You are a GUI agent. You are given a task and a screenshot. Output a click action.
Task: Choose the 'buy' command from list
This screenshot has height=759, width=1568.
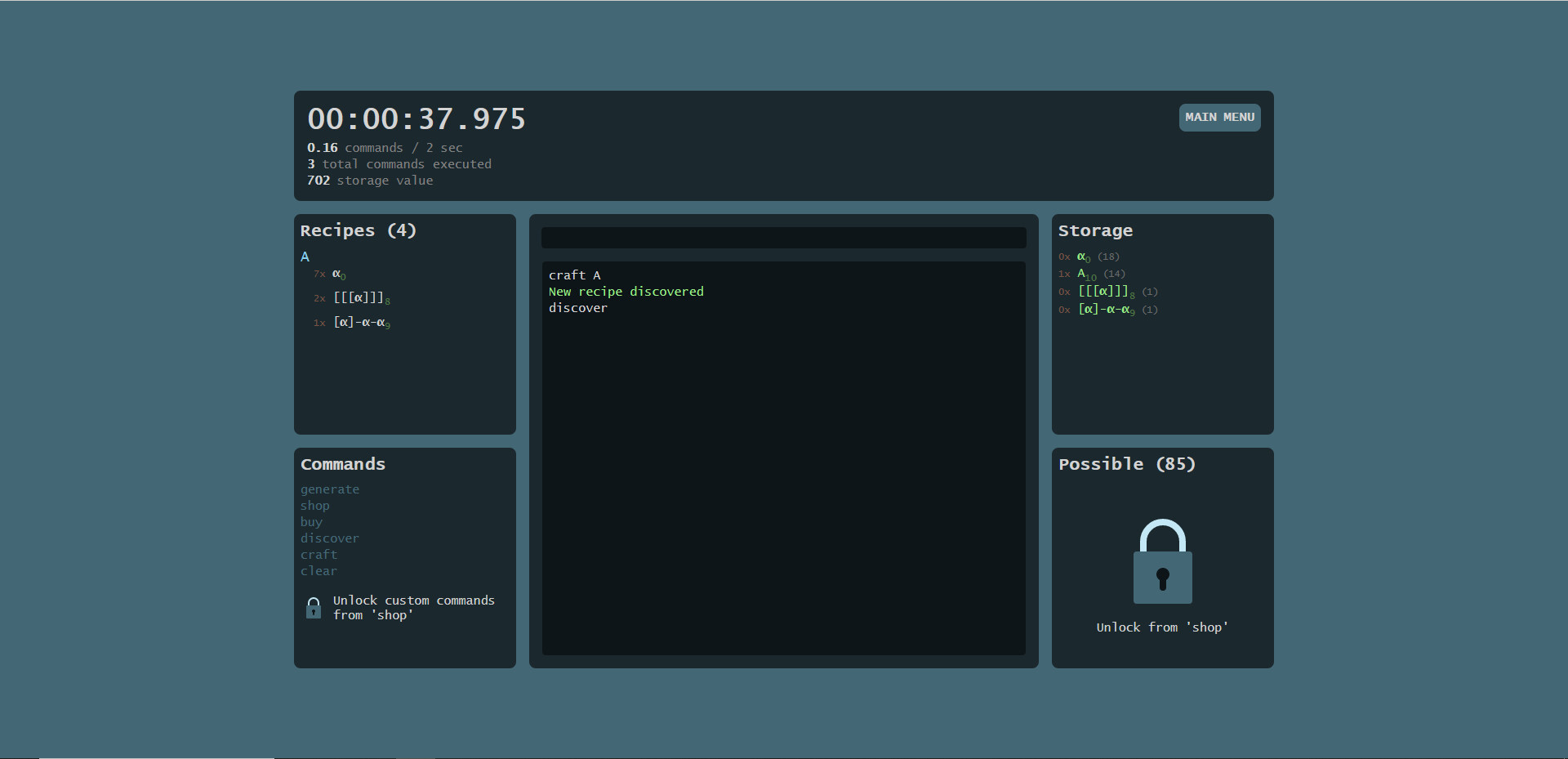311,522
